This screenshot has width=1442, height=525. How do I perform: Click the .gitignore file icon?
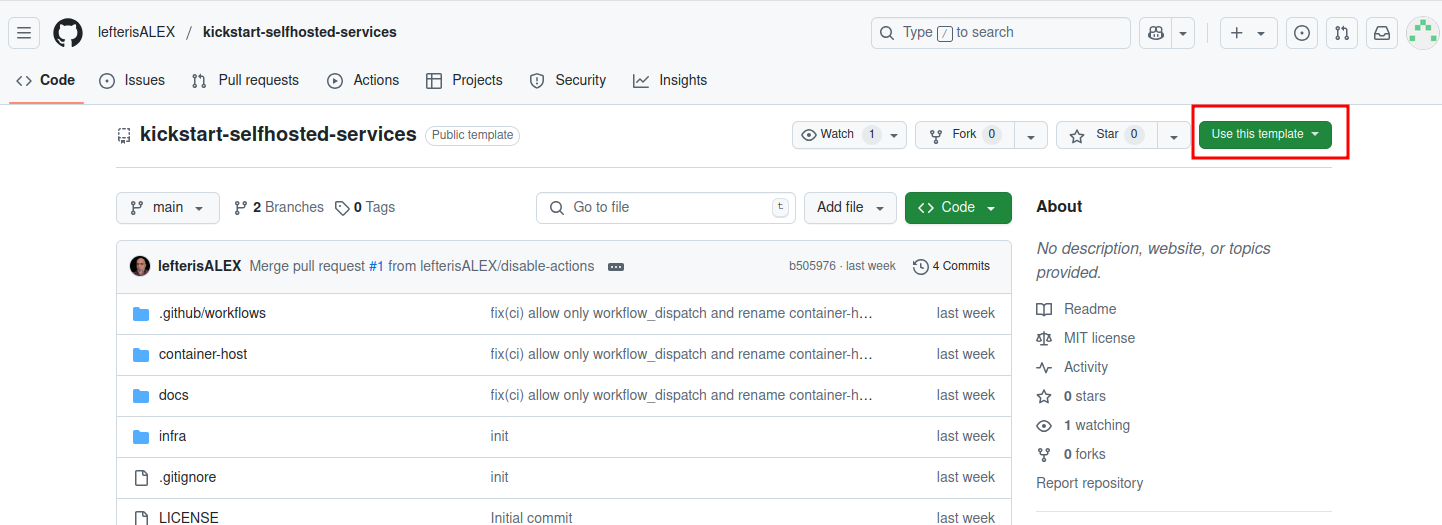point(141,478)
